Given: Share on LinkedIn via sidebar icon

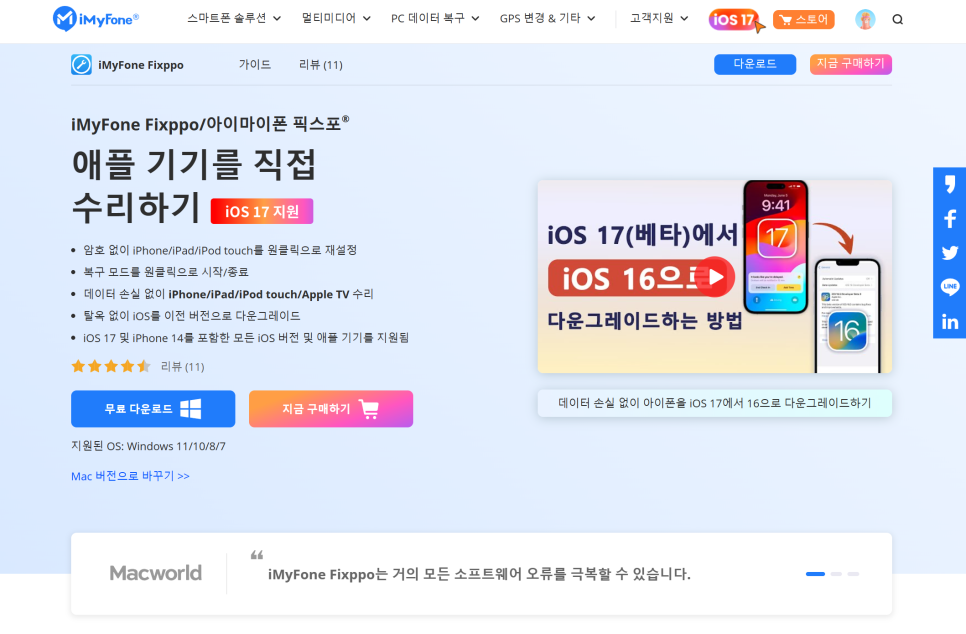Looking at the screenshot, I should click(x=949, y=322).
